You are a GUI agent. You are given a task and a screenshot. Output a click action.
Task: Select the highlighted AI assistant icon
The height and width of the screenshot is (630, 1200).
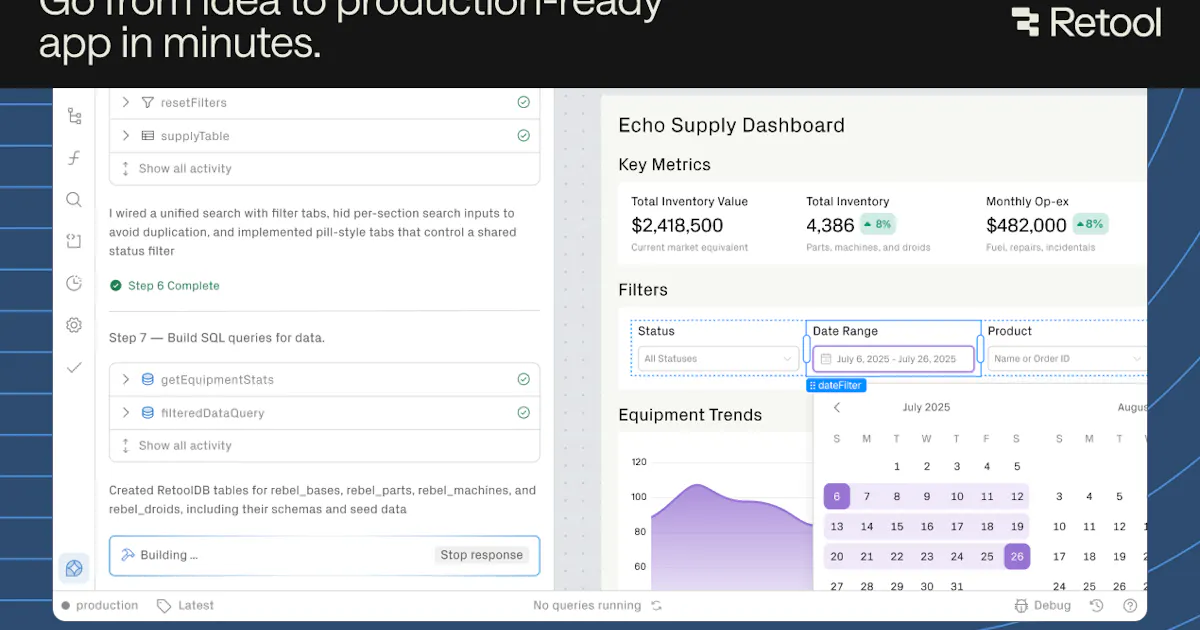point(74,568)
